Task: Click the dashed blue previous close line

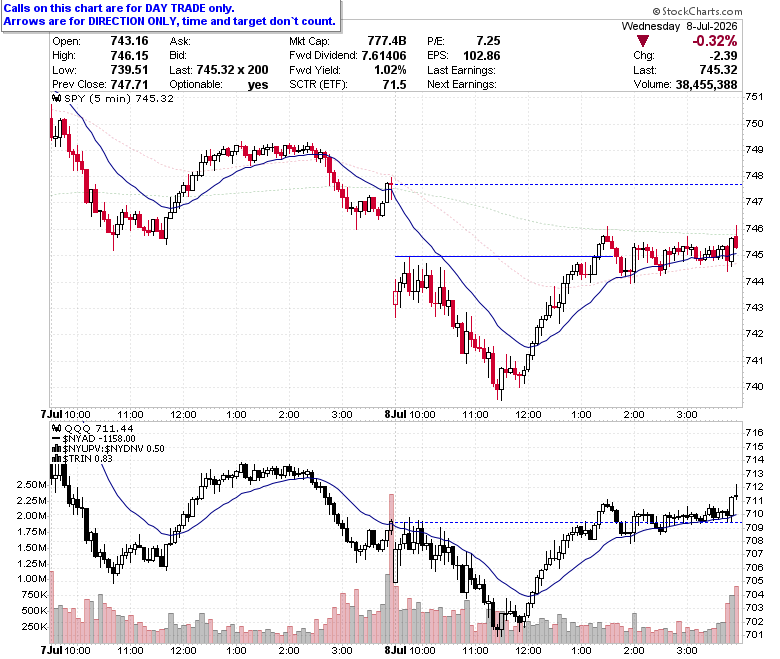Action: pyautogui.click(x=567, y=185)
